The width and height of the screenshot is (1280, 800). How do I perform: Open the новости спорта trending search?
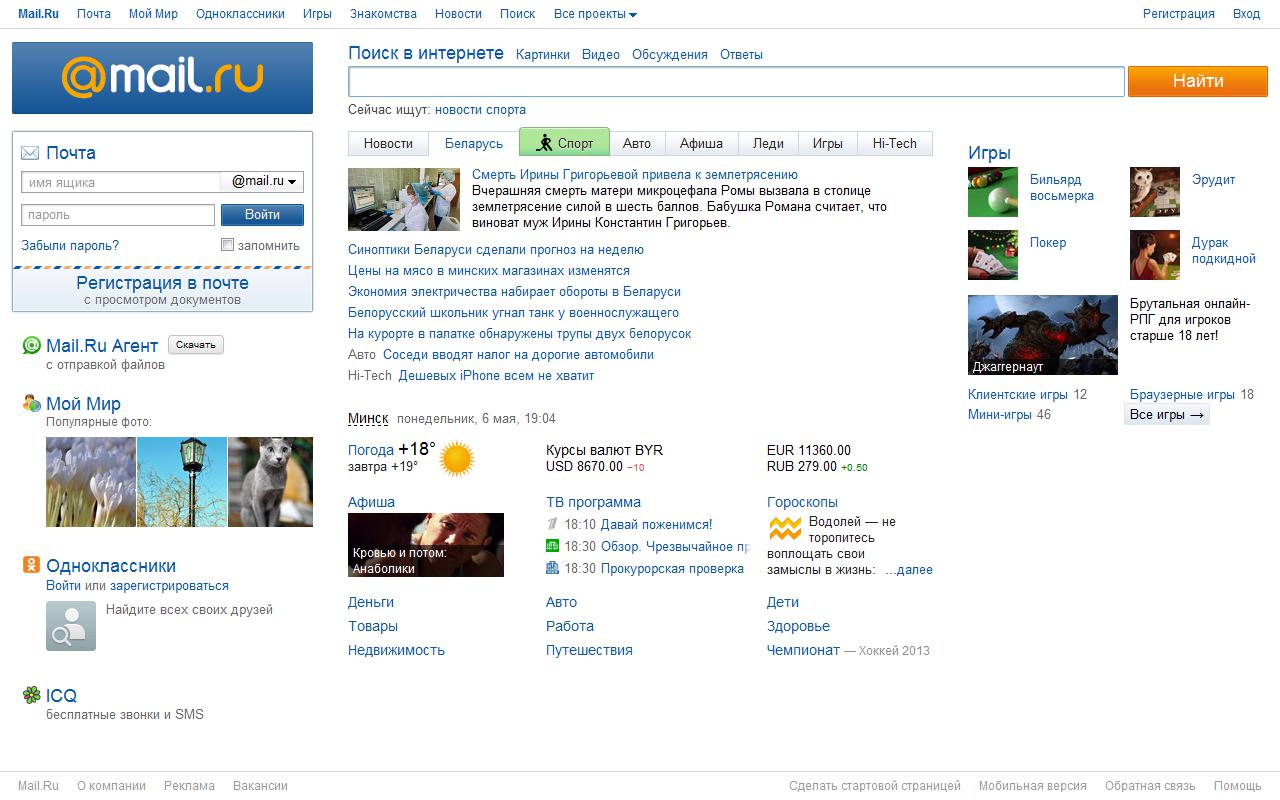pyautogui.click(x=480, y=110)
